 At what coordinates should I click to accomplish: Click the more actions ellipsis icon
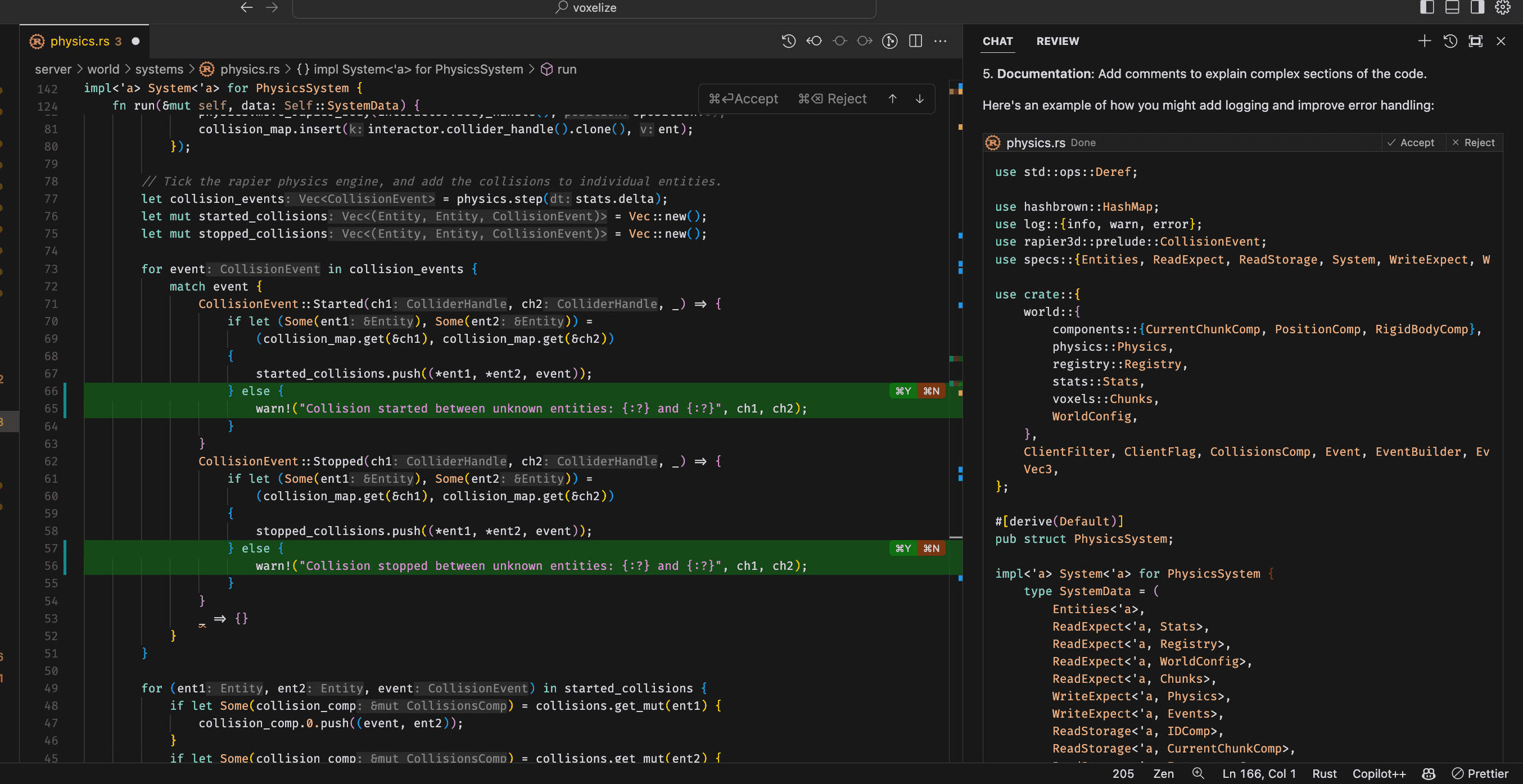940,41
